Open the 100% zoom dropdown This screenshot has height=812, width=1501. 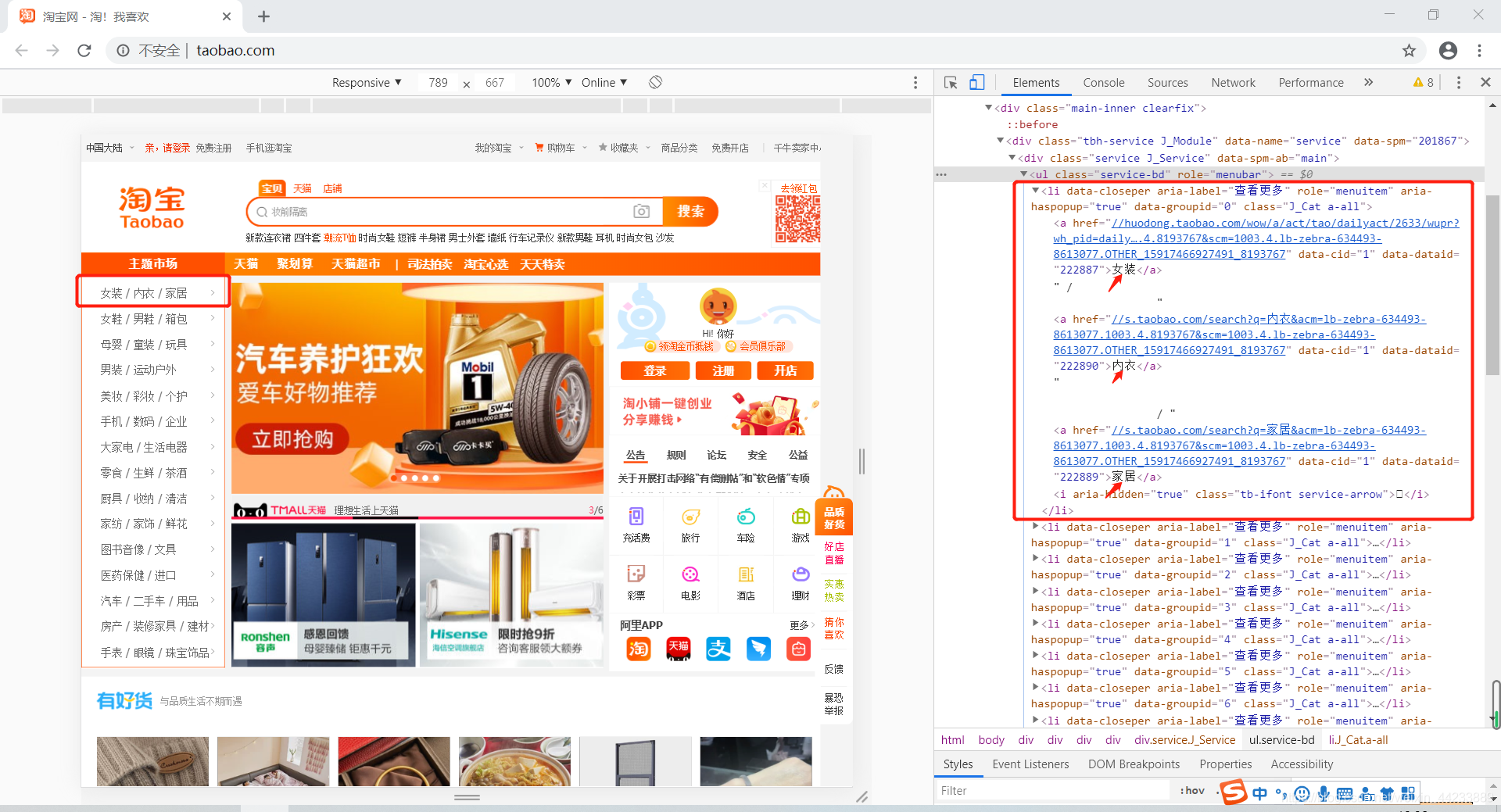pyautogui.click(x=552, y=82)
